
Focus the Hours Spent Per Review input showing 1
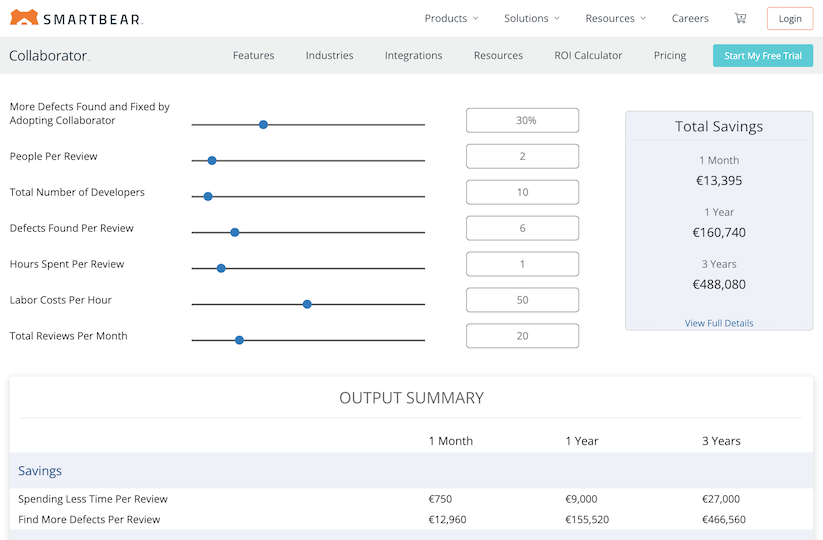point(522,264)
